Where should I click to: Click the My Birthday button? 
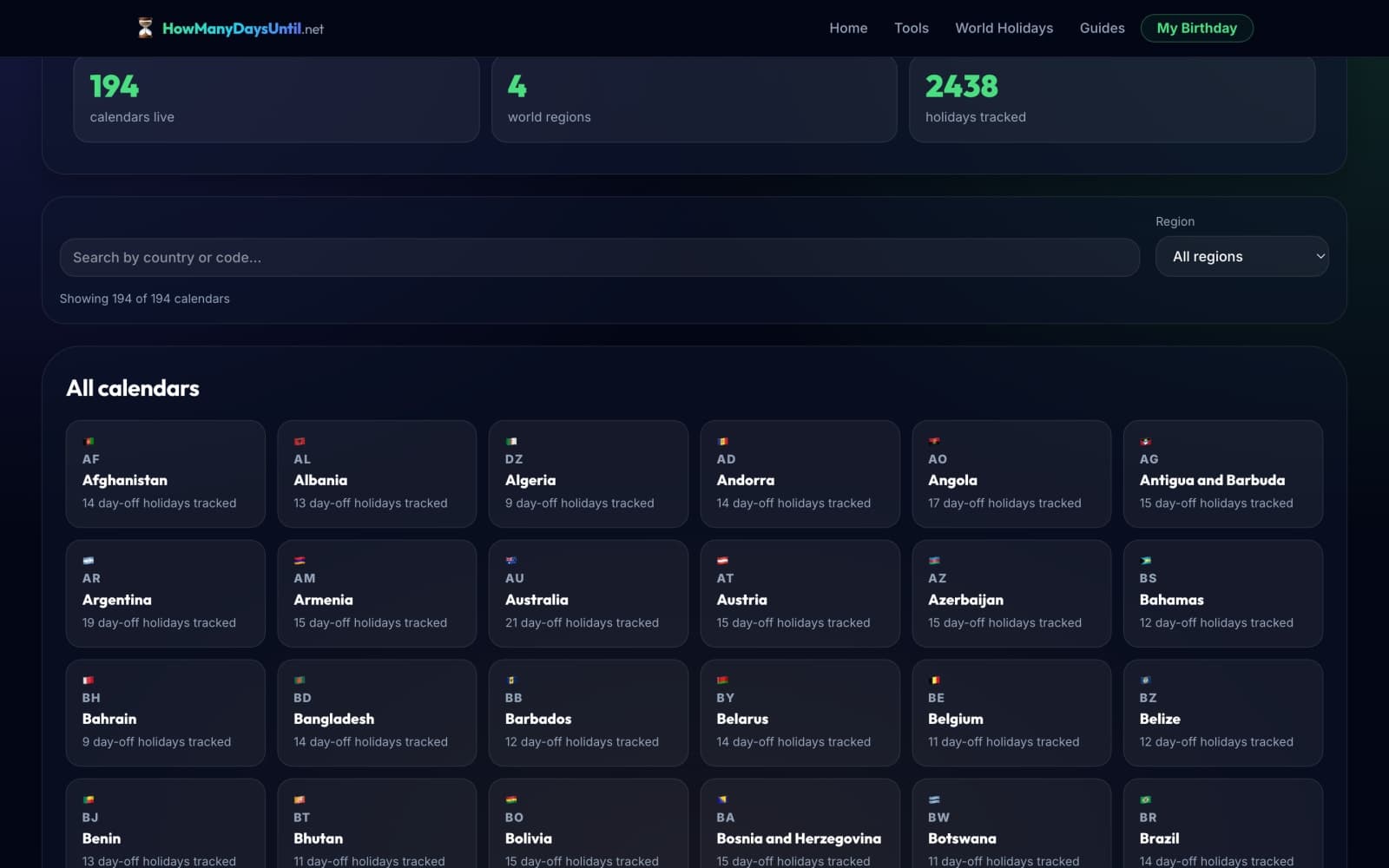point(1196,28)
